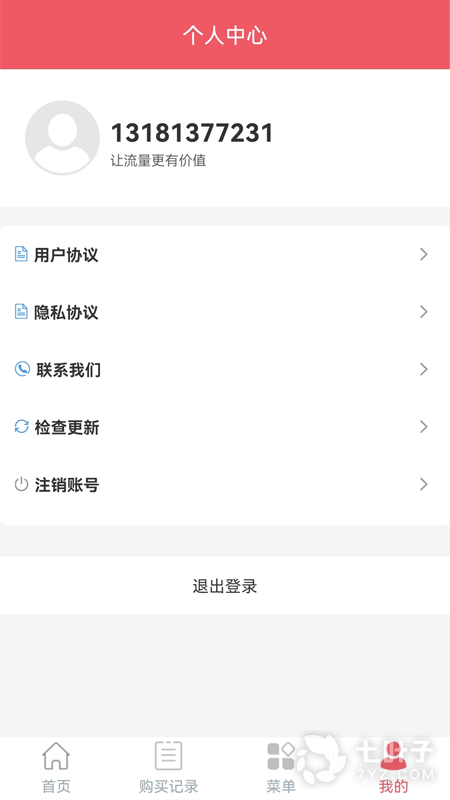Tap the phone icon beside 联系我们
The image size is (450, 800).
(22, 369)
